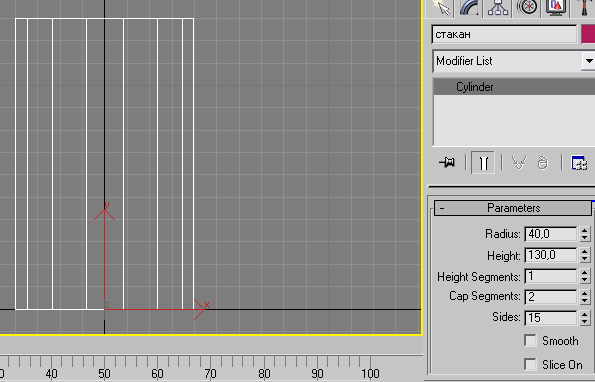Screen dimensions: 595x382
Task: Open the Hierarchy panel tab
Action: pos(498,8)
